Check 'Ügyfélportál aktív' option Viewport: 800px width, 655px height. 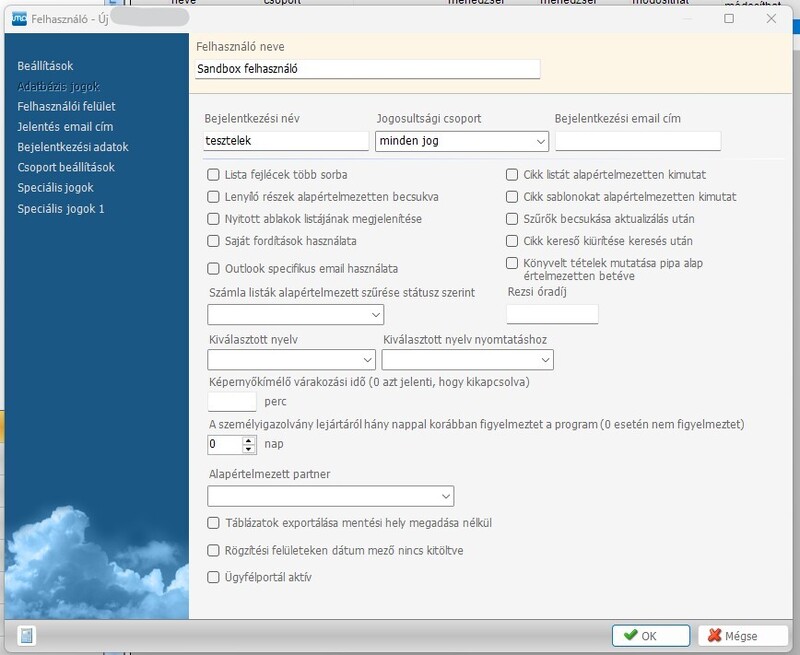213,577
